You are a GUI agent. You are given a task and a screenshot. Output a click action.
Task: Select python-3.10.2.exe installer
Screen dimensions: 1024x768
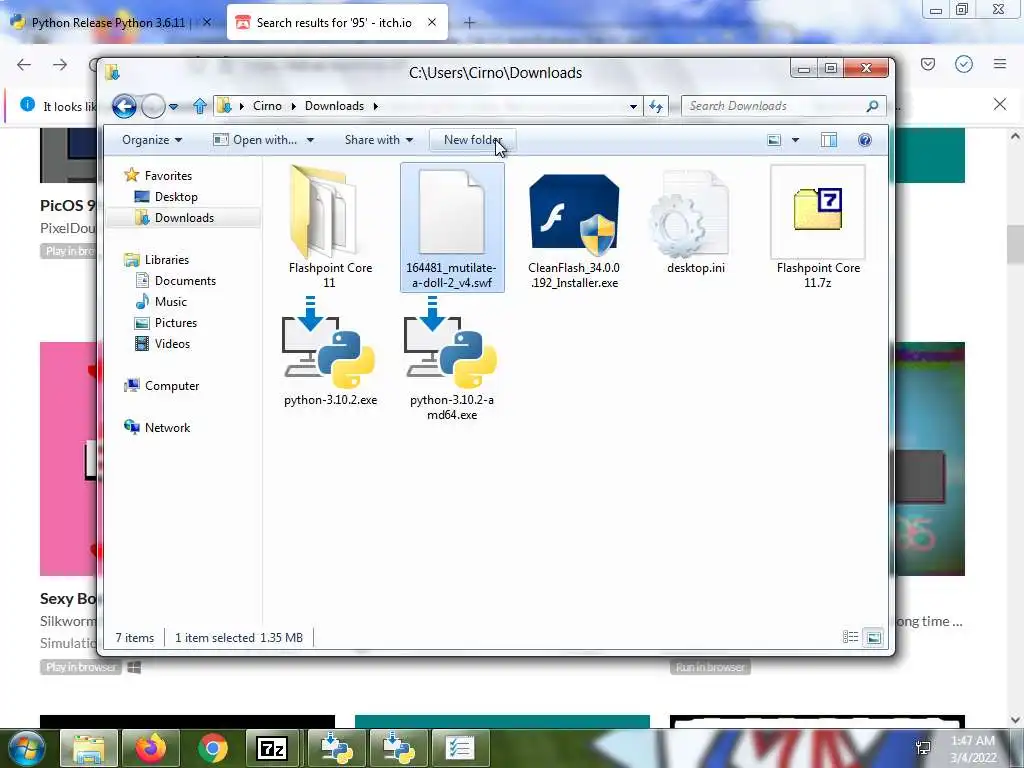(330, 351)
